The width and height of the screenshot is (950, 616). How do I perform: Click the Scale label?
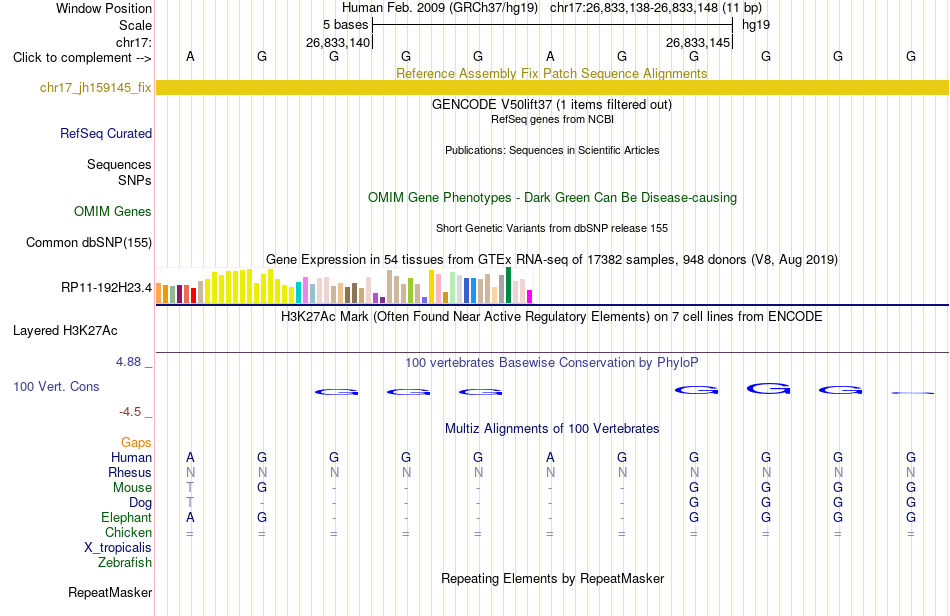(135, 25)
